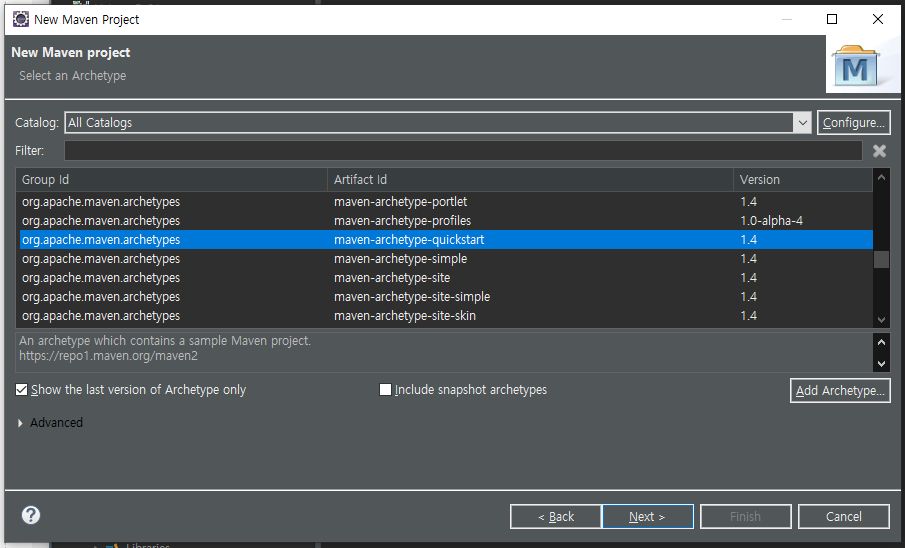Open help via the question mark icon
Screen dimensions: 905x548
click(31, 515)
